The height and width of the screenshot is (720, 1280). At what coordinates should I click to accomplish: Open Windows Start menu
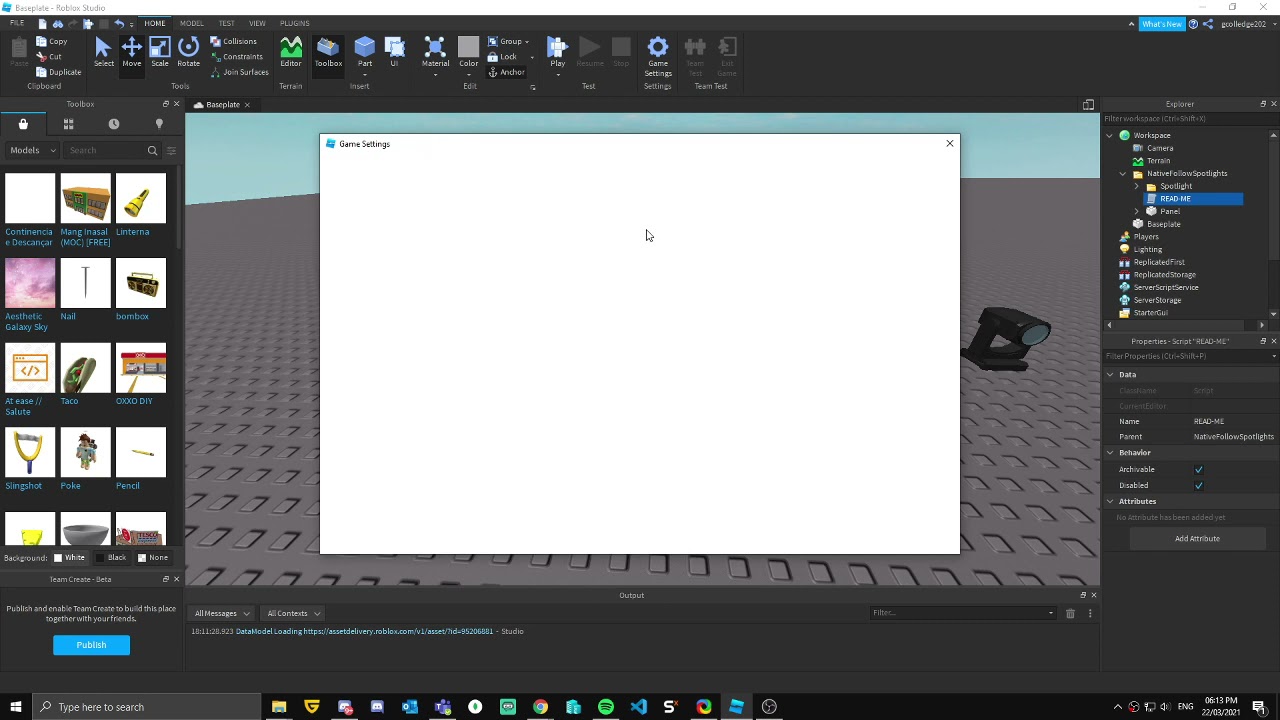click(x=15, y=707)
